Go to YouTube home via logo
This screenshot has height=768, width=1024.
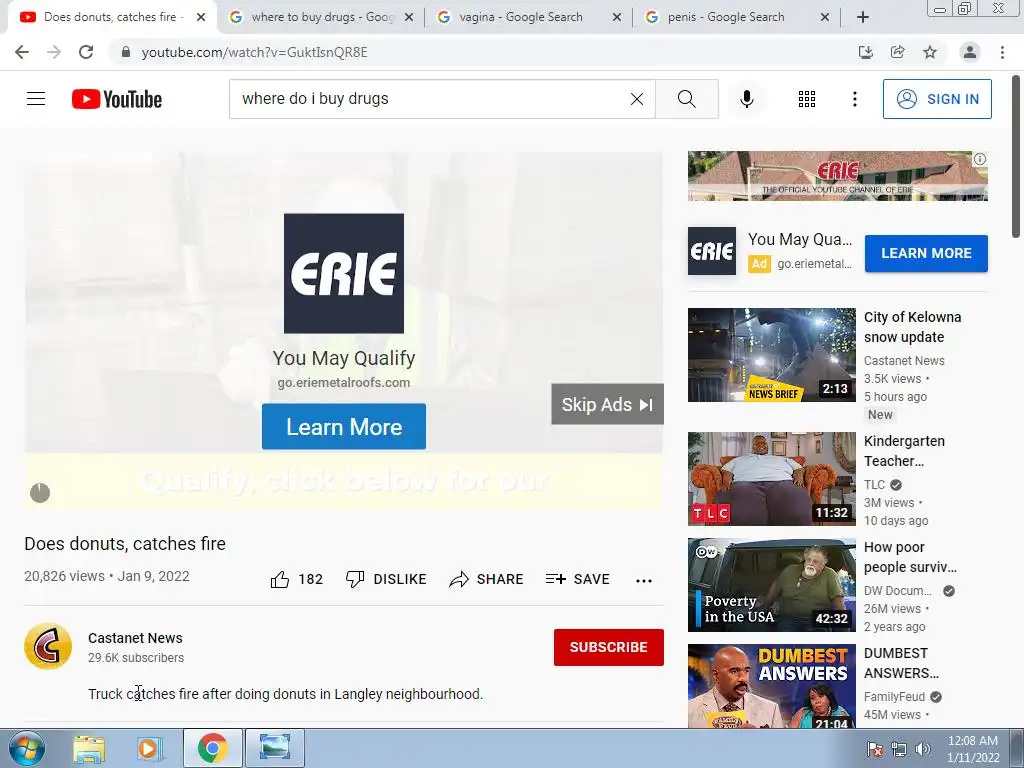[x=117, y=99]
